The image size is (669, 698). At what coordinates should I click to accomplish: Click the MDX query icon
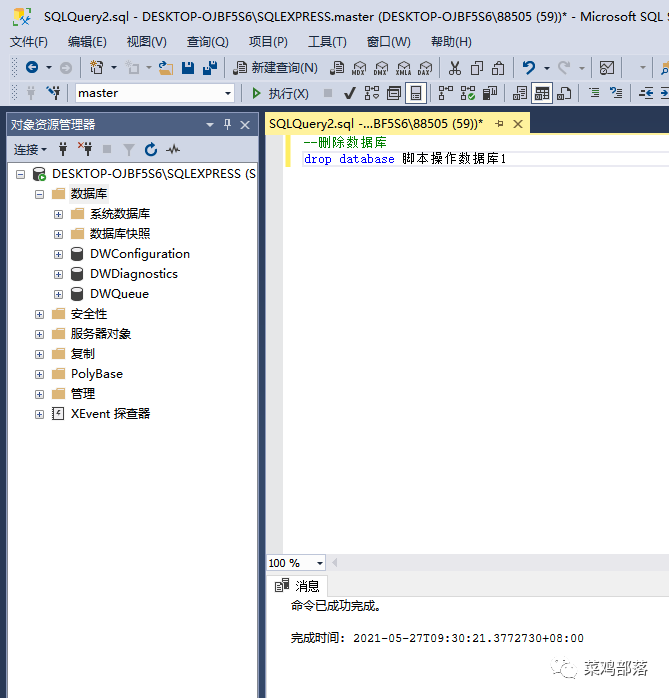tap(358, 68)
